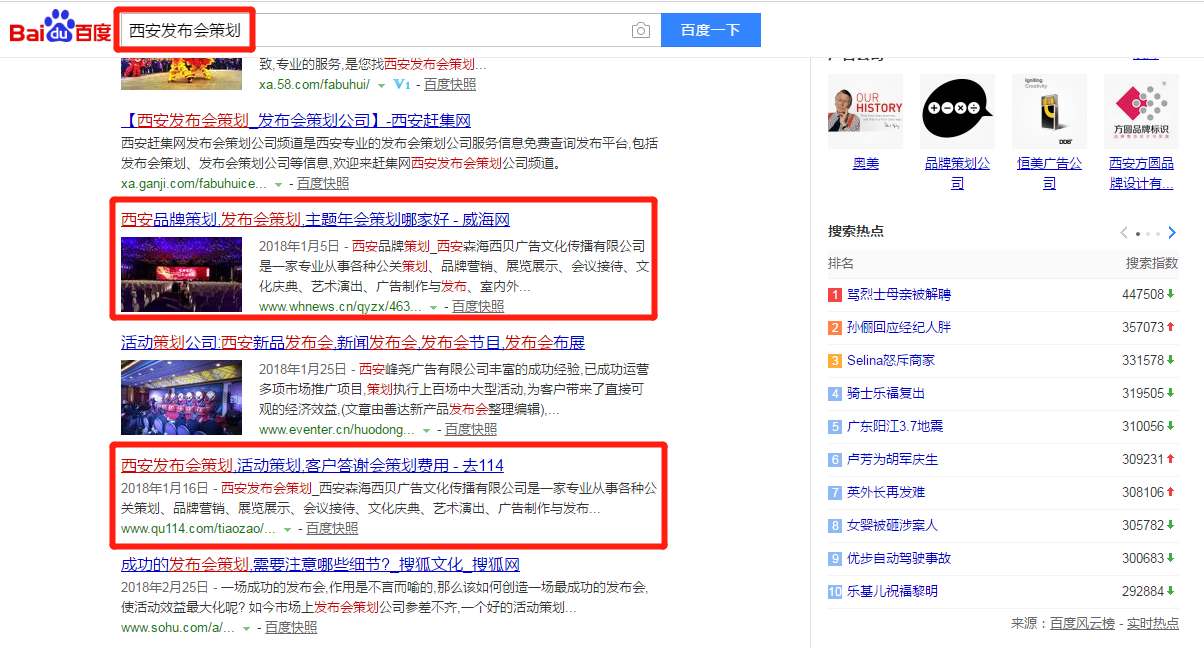Click the 奥美 OUR HISTORY thumbnail

(x=865, y=111)
